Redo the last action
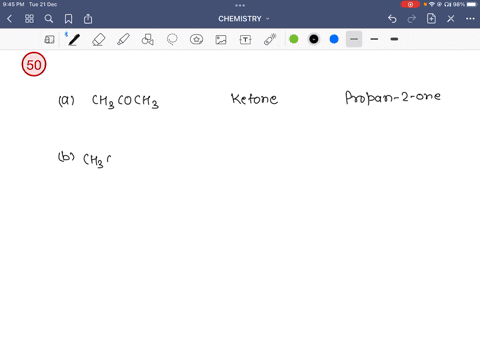The image size is (480, 360). (412, 19)
